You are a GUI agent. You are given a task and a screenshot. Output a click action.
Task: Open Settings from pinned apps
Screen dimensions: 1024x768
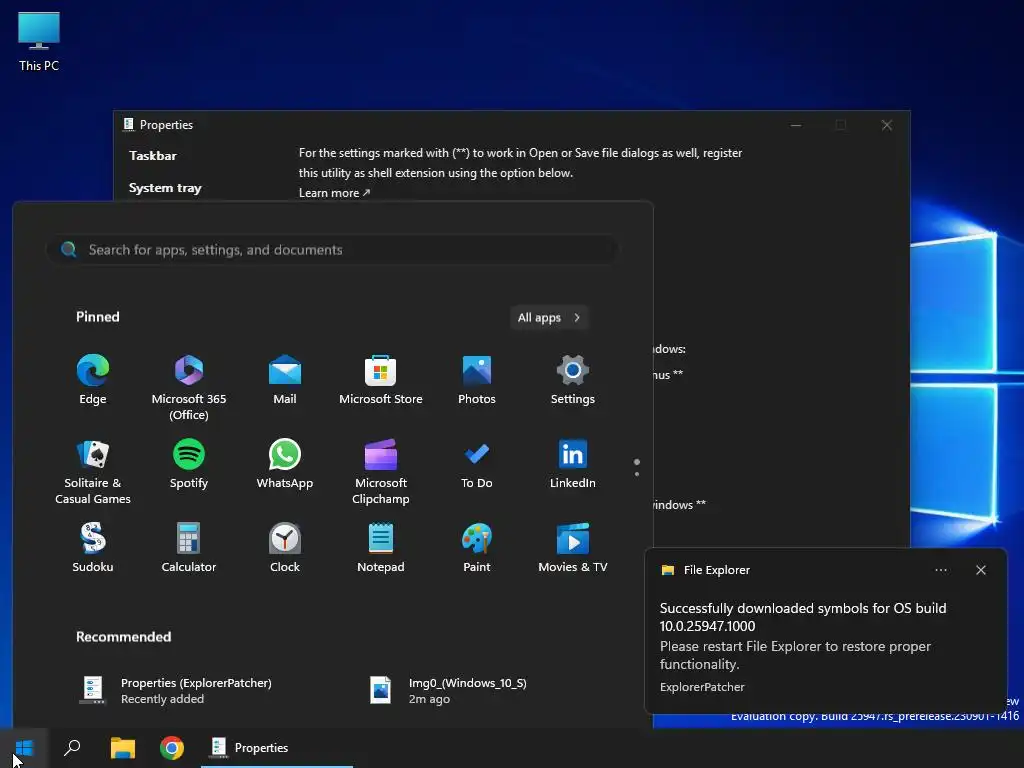pos(573,380)
